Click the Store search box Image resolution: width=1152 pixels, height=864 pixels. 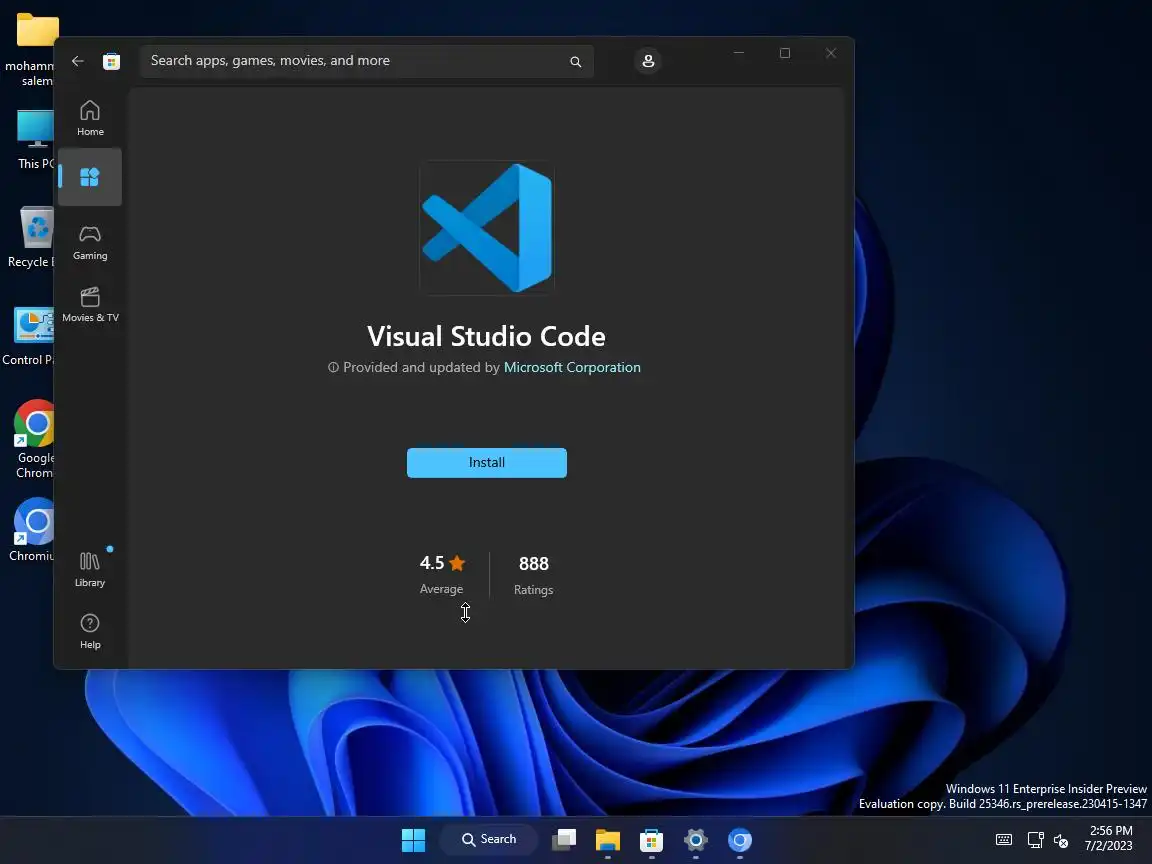366,61
